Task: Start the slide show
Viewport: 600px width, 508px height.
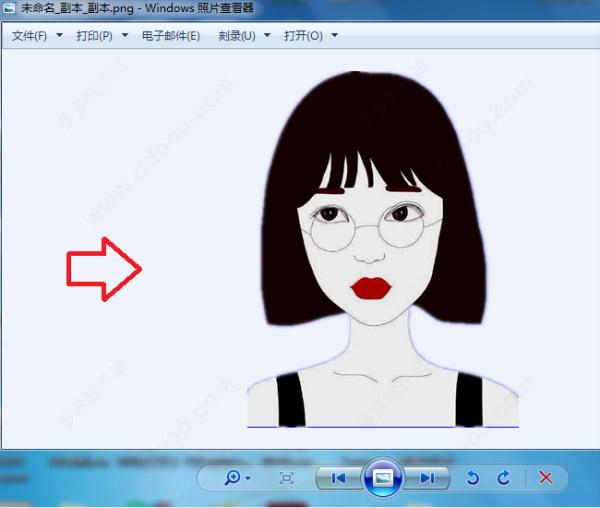Action: [383, 477]
